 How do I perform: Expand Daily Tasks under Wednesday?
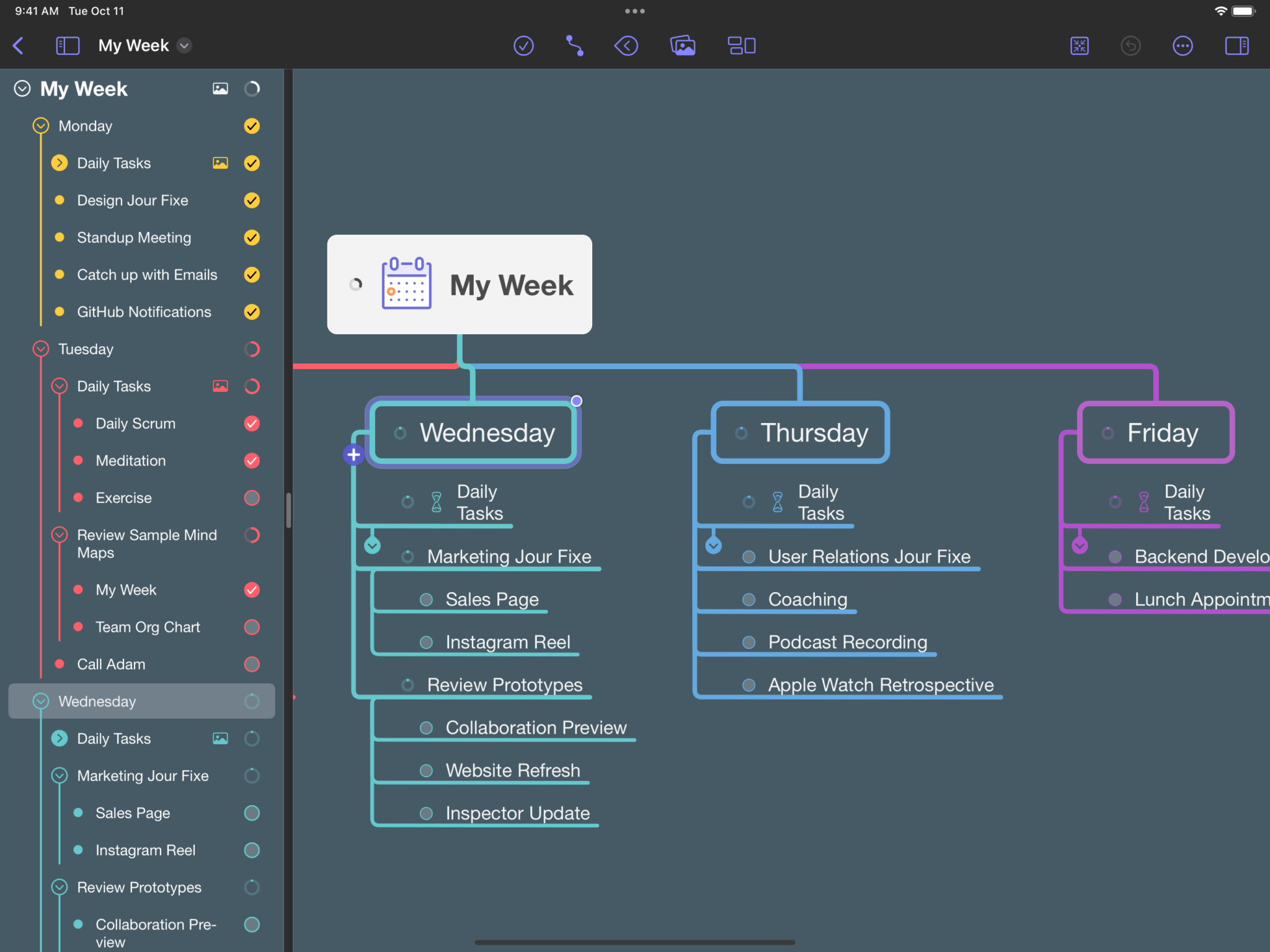click(x=60, y=739)
